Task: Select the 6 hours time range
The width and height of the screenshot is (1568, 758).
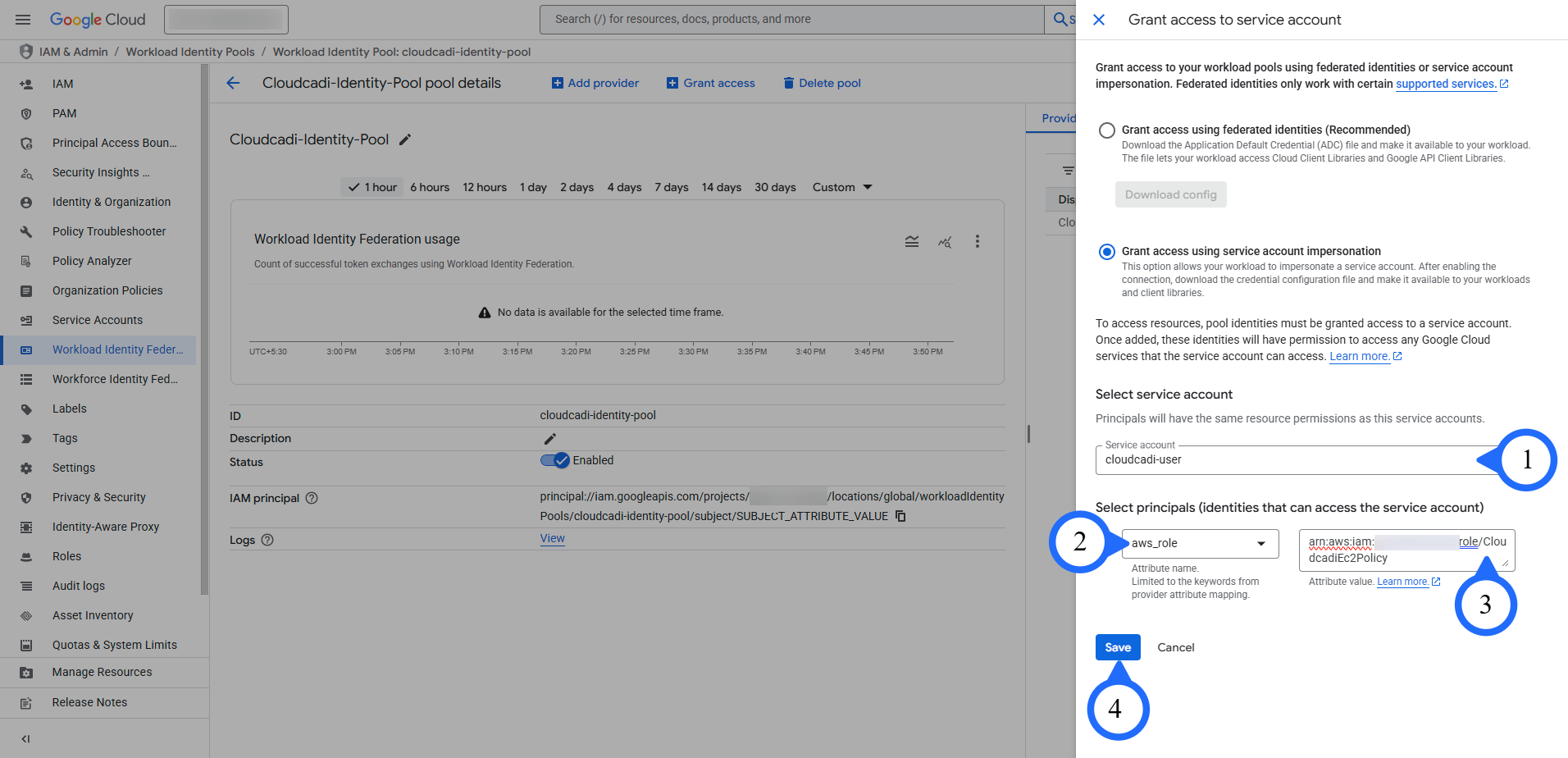Action: [x=430, y=187]
